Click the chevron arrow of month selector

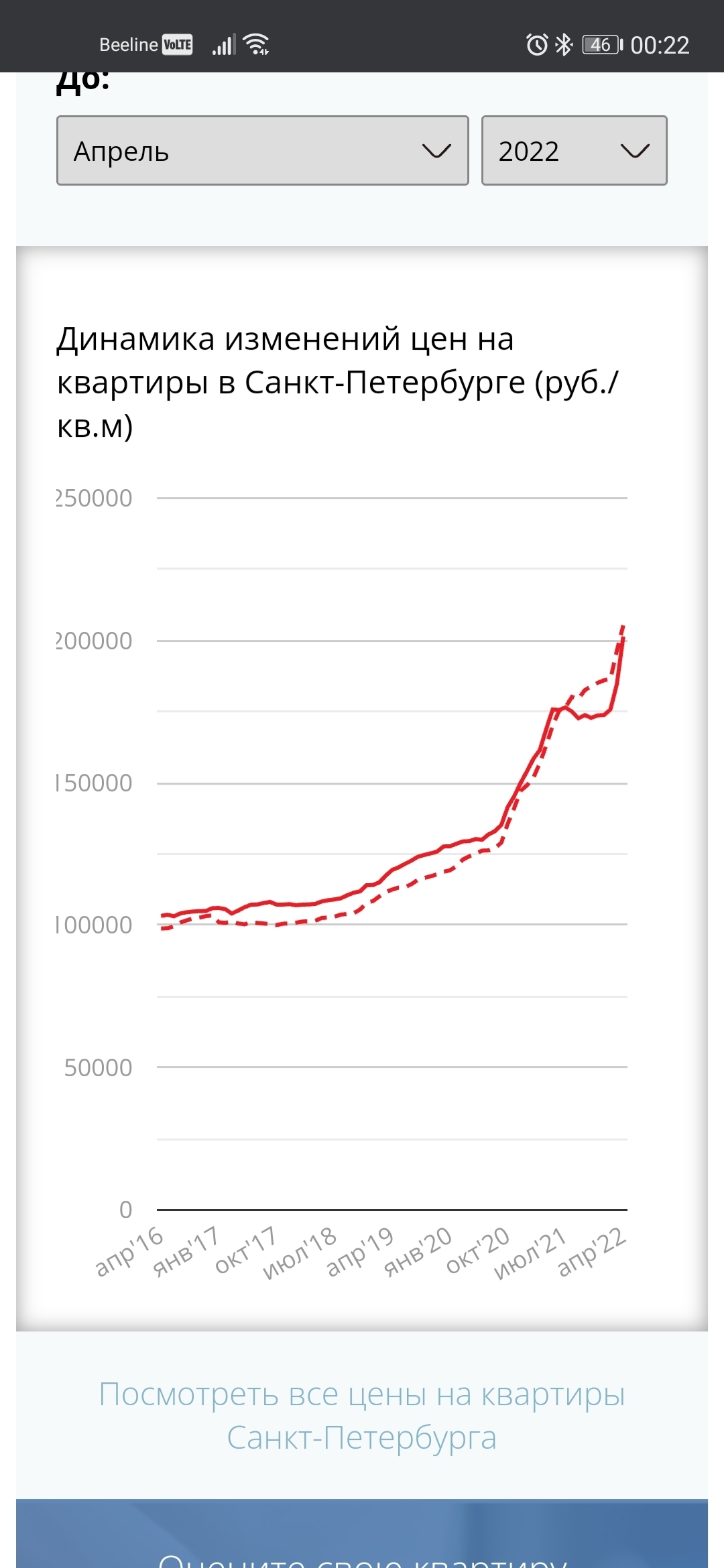(x=436, y=151)
